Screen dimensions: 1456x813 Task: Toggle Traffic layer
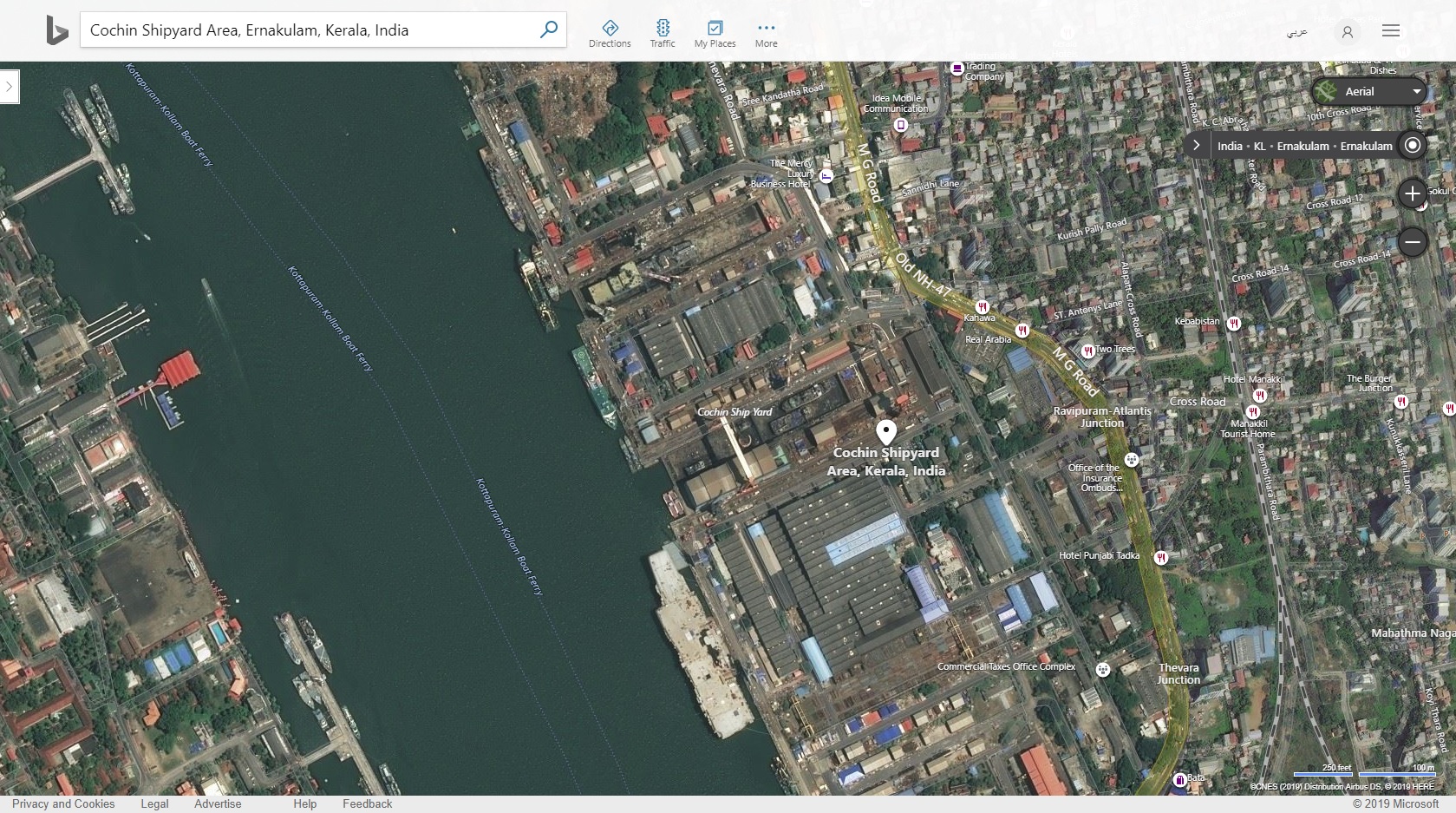(x=663, y=33)
